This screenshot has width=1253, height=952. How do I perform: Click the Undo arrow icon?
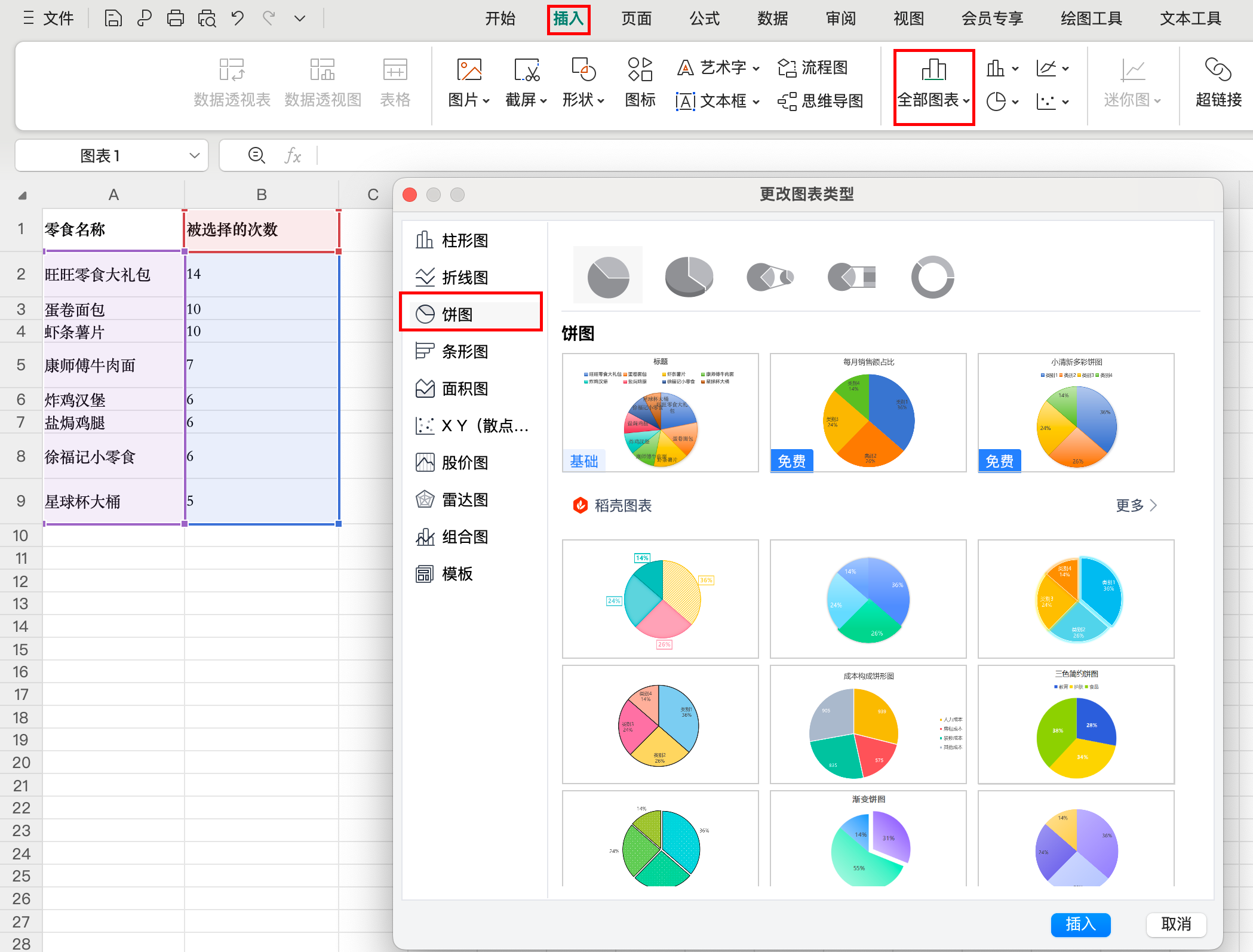click(237, 19)
